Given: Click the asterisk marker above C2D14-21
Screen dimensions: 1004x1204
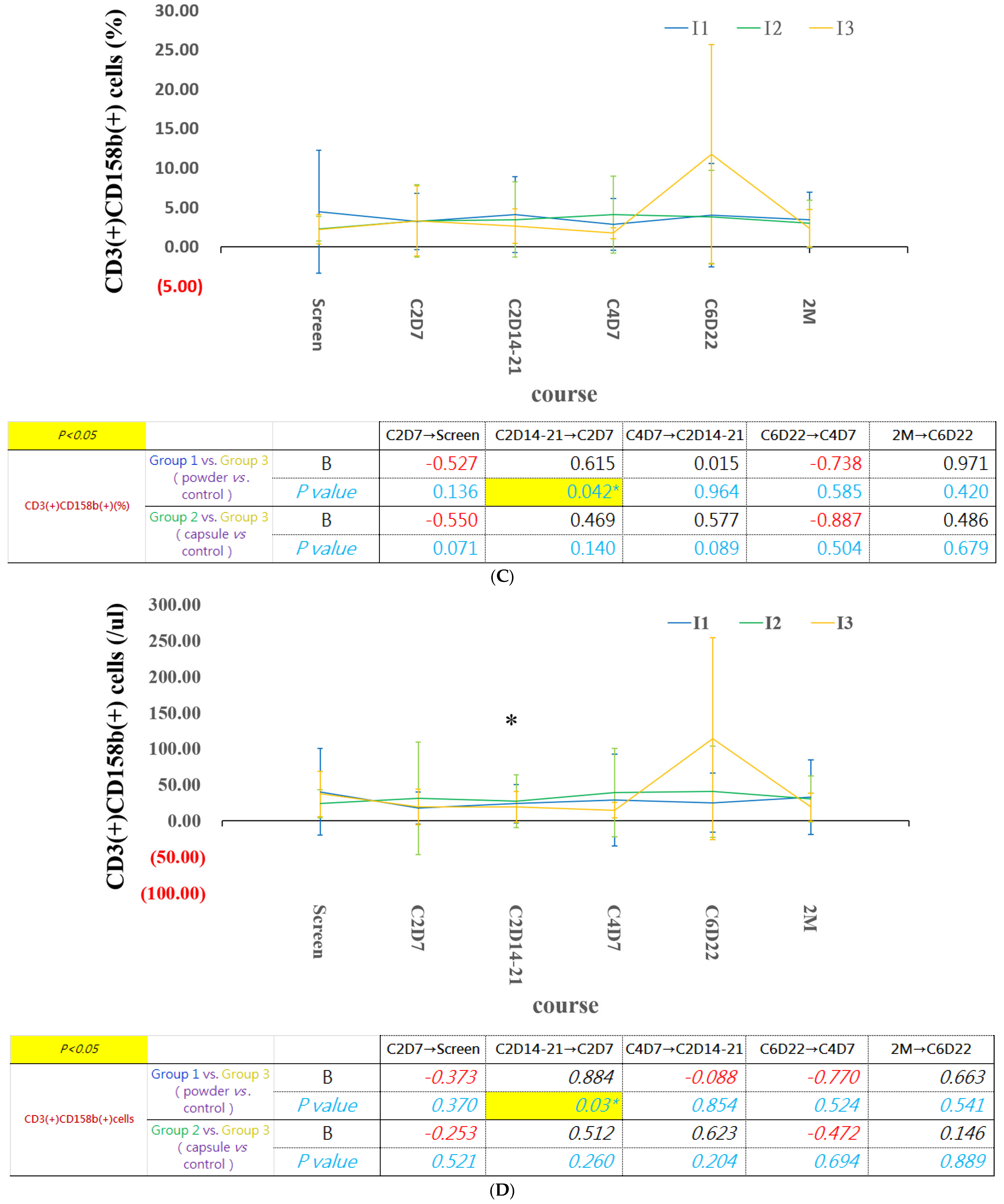Looking at the screenshot, I should tap(511, 720).
